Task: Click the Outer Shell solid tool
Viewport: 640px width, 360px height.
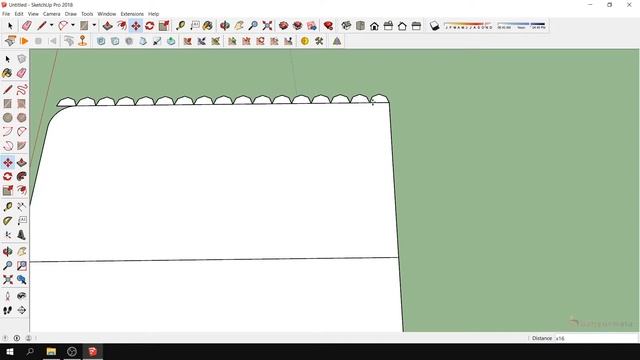Action: pos(101,41)
